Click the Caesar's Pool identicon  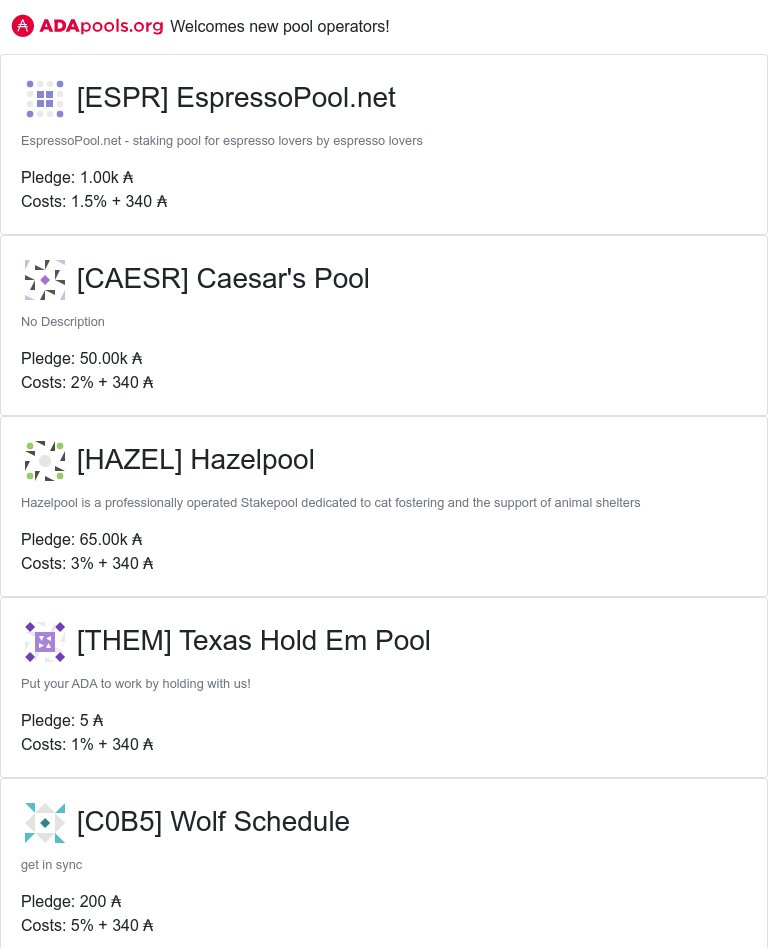45,279
